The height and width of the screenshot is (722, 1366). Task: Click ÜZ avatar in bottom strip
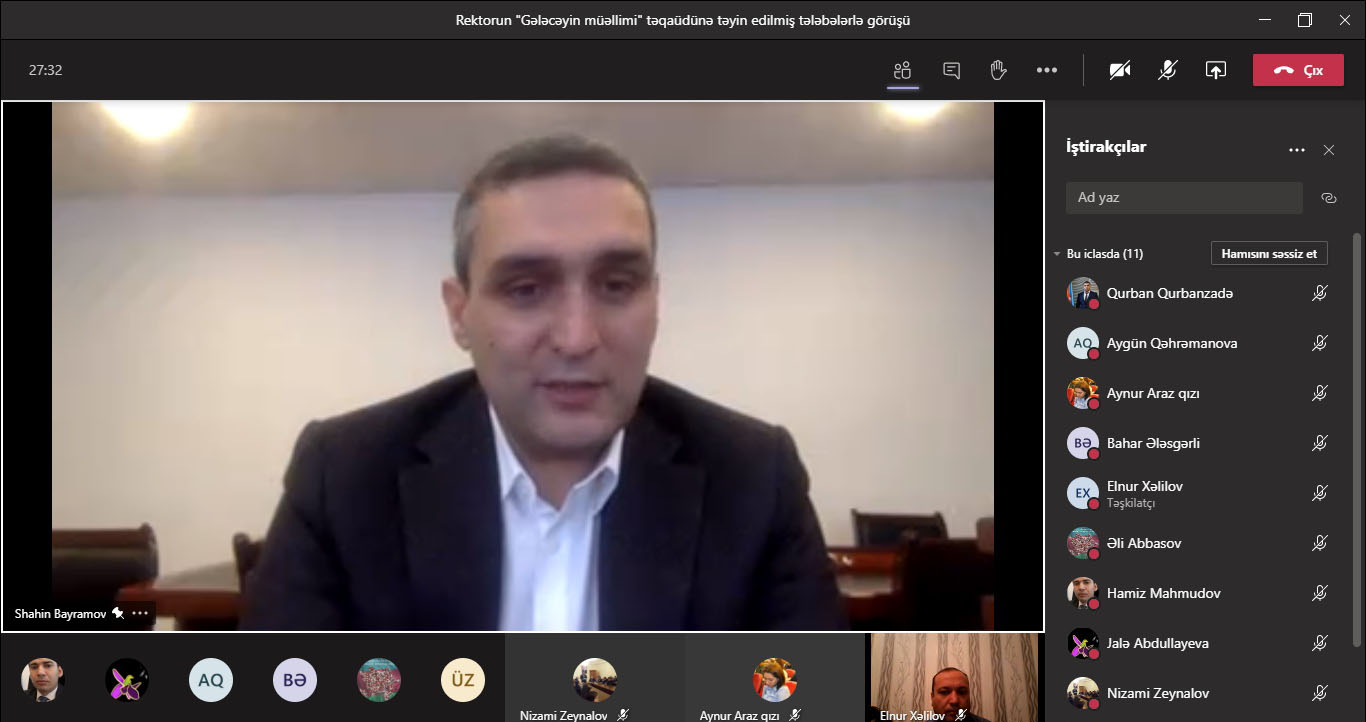pos(463,680)
